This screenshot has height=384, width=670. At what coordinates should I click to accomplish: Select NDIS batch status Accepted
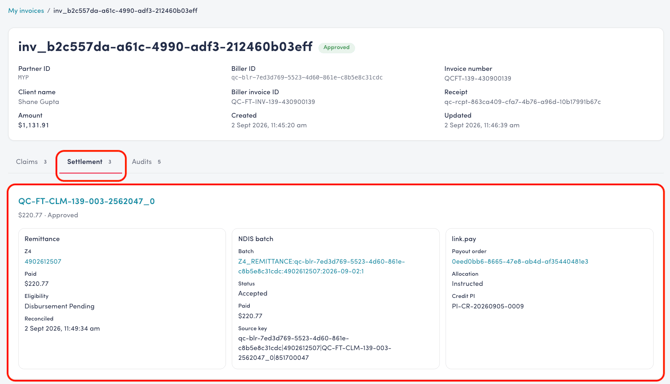point(253,293)
